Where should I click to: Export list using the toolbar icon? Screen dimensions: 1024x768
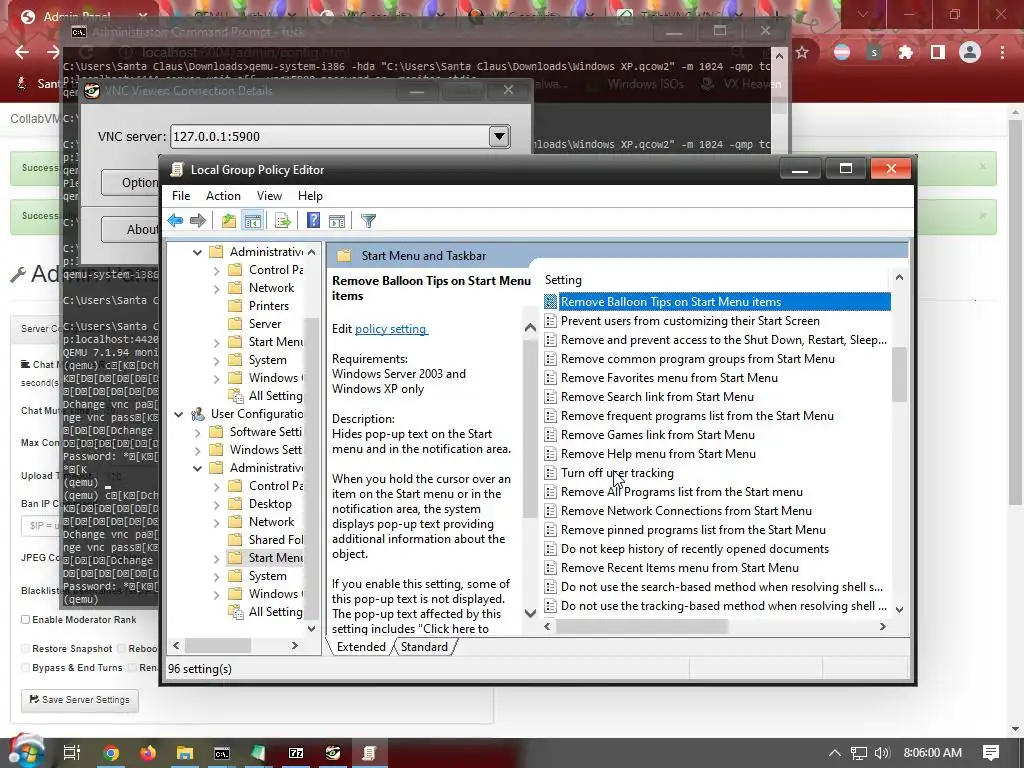[283, 221]
